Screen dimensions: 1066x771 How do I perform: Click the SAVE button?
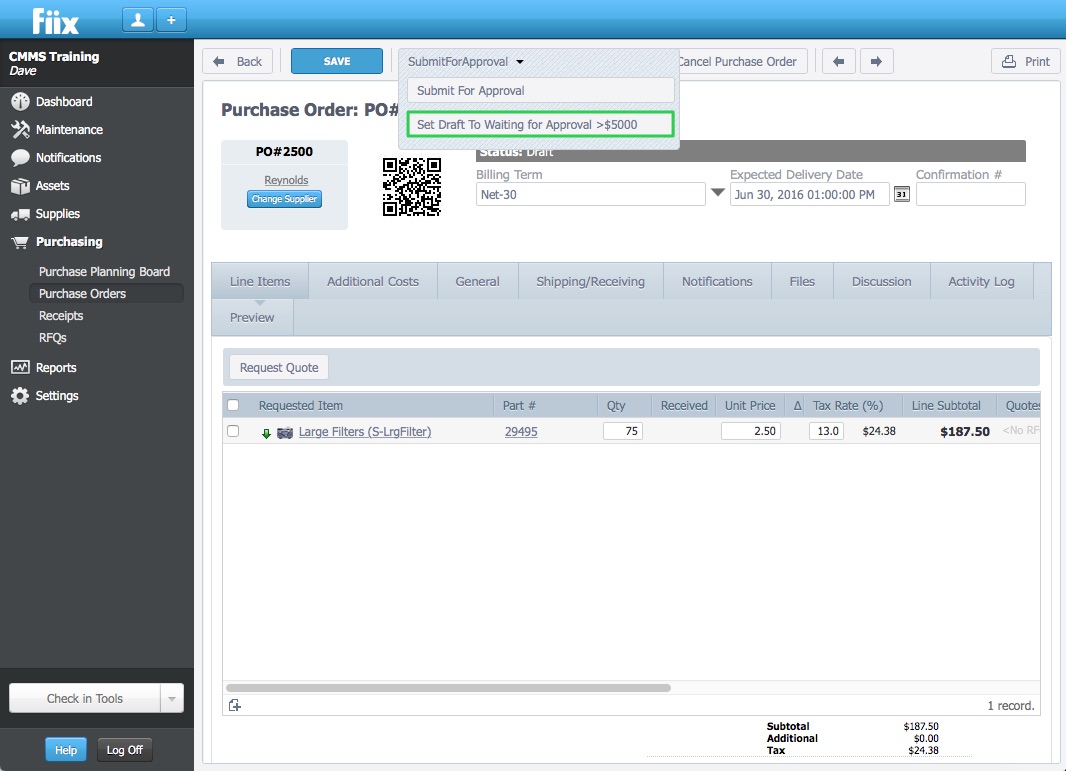337,61
